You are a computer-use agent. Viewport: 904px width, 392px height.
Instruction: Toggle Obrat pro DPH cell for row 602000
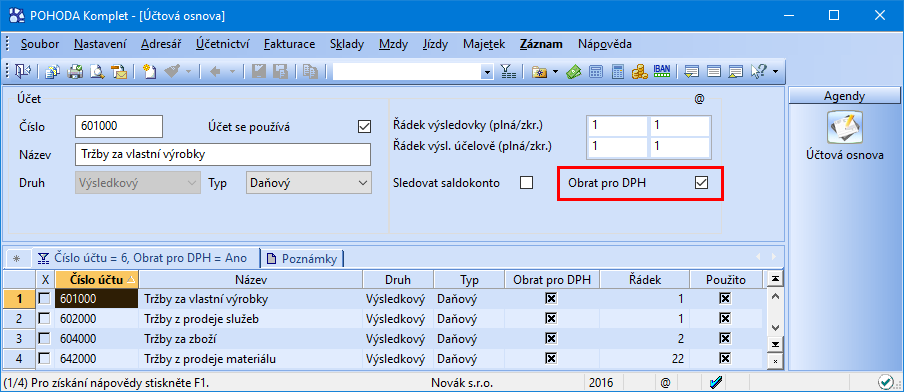click(x=552, y=319)
